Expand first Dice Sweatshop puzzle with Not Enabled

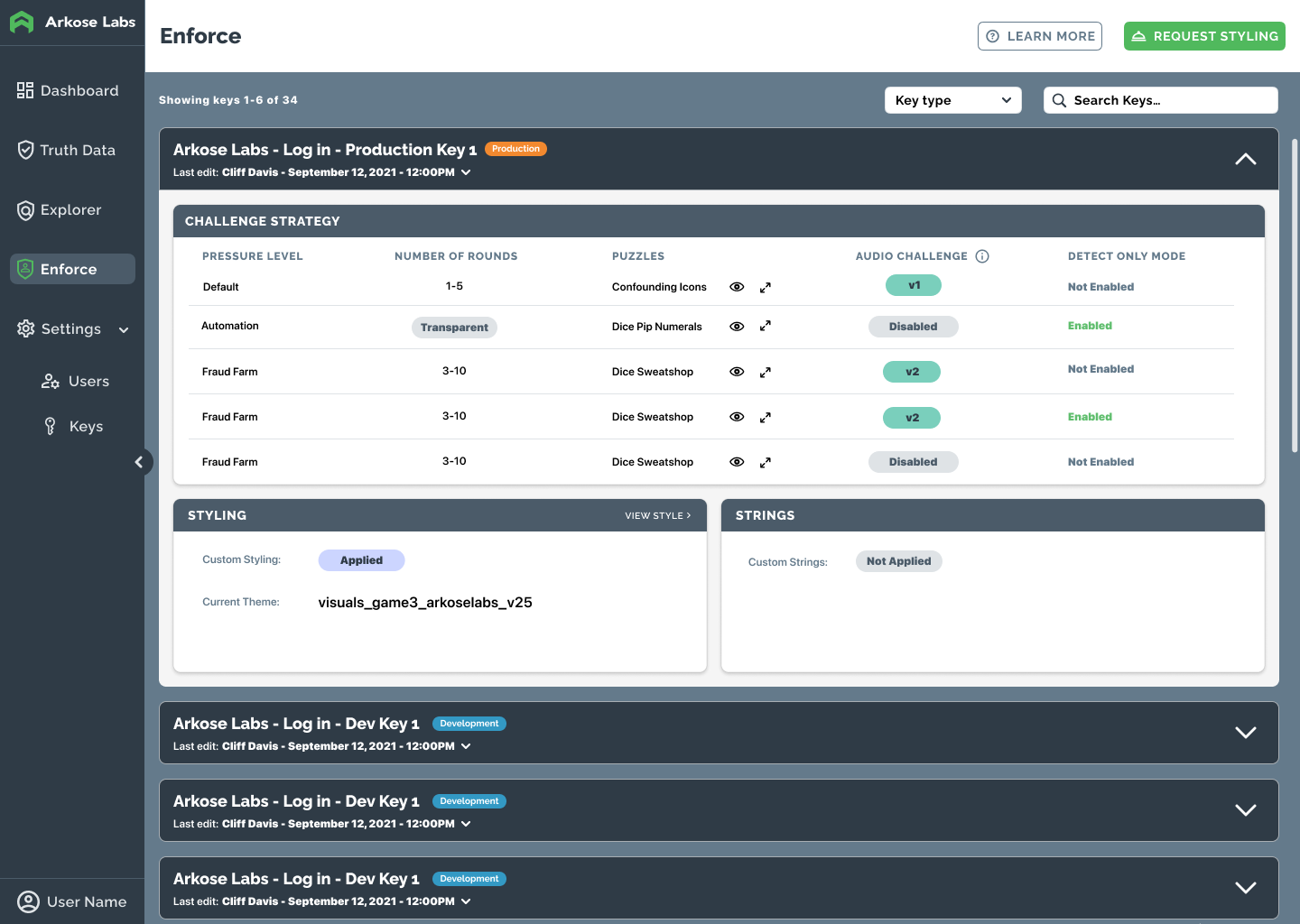pos(766,372)
